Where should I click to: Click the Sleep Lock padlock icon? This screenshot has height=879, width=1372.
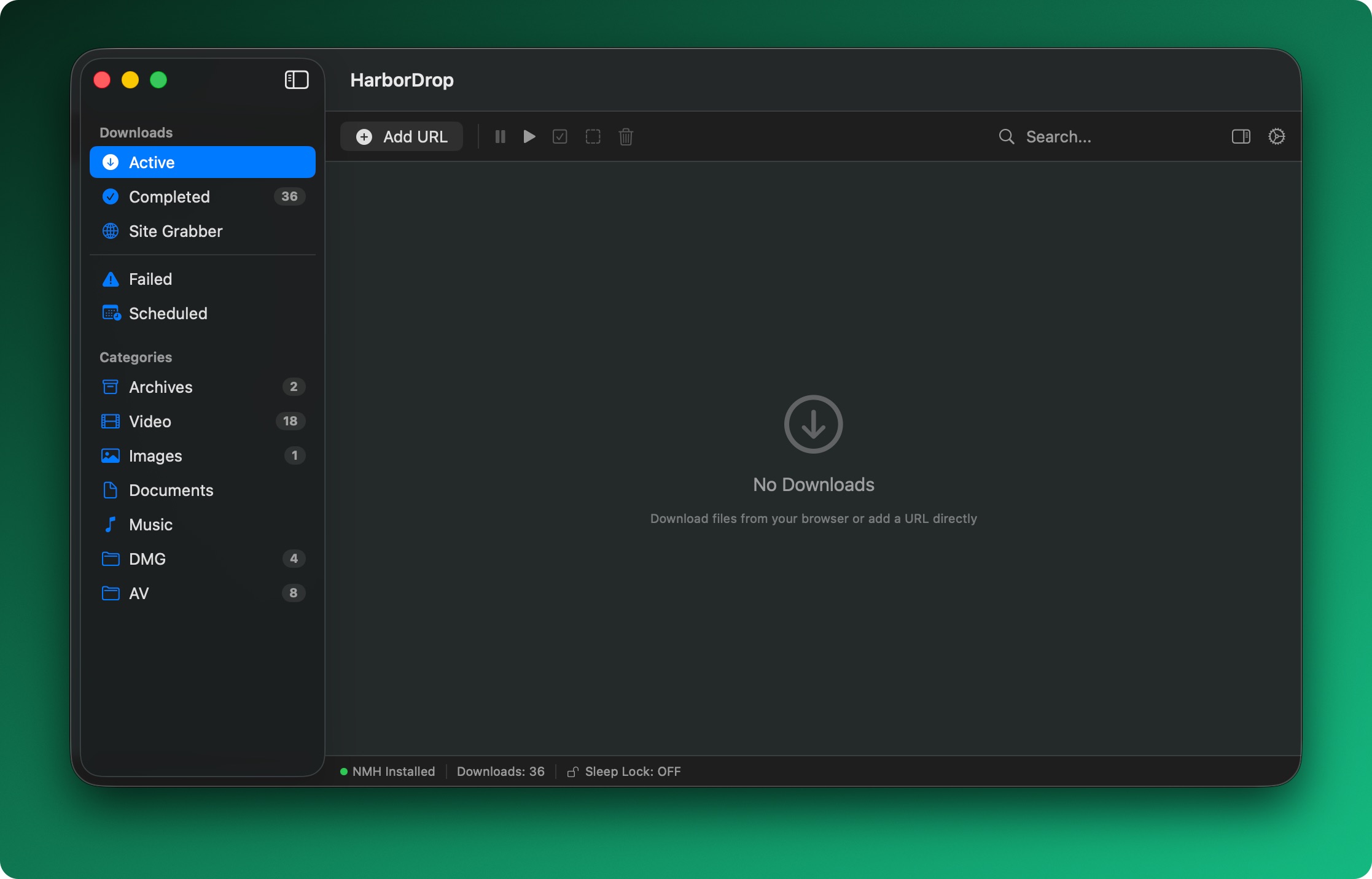click(572, 772)
